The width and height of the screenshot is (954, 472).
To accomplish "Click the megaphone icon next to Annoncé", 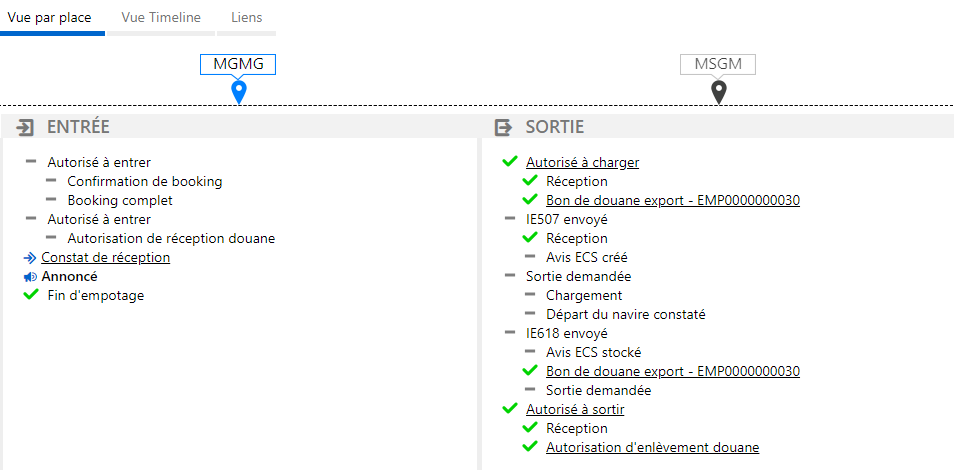I will click(30, 277).
